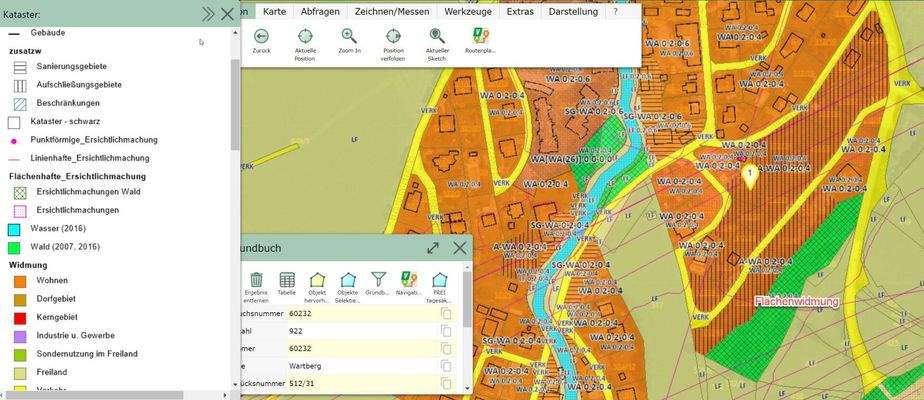Activate the Zoom In magnifier tool
Viewport: 924px width, 400px height.
click(349, 36)
